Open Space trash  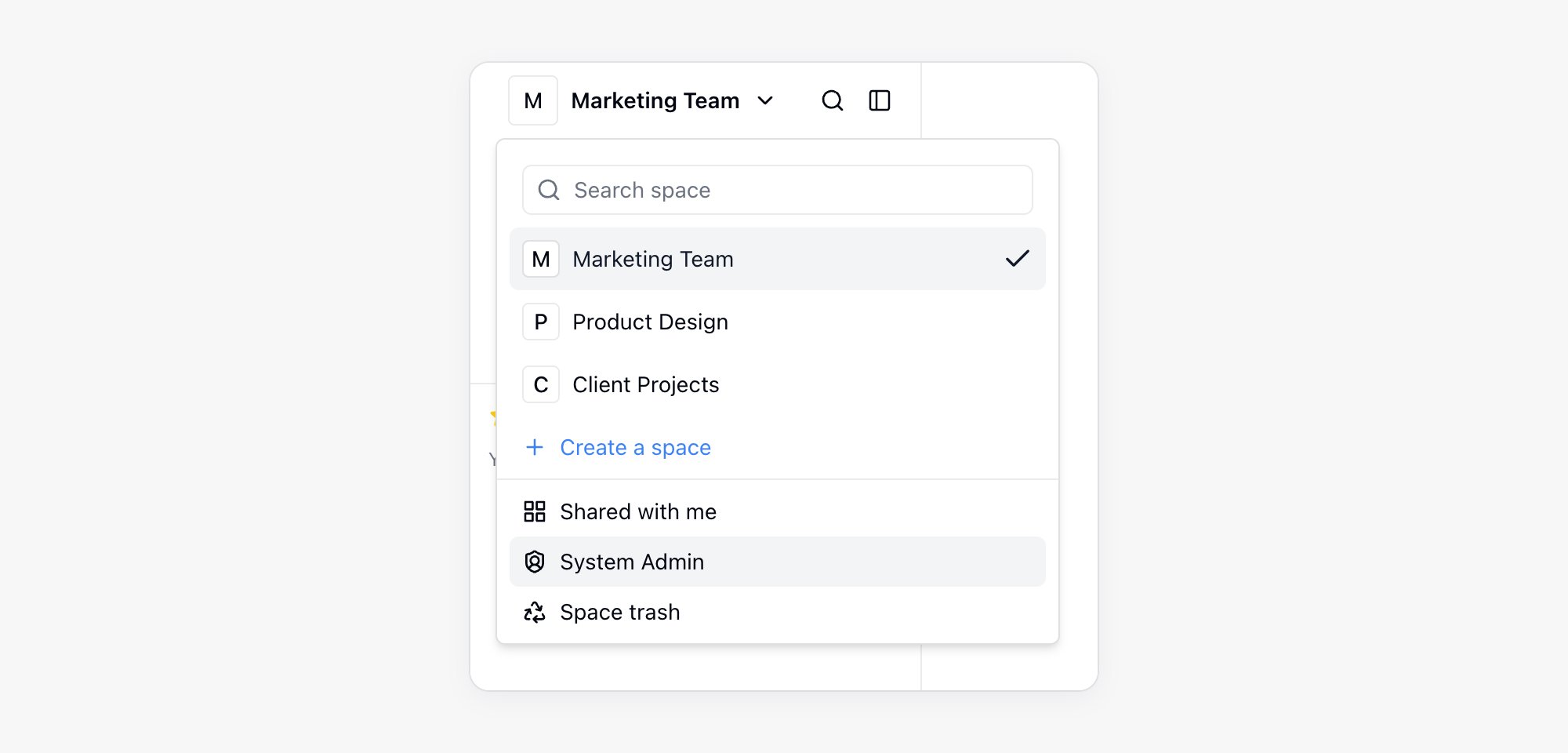[x=778, y=612]
